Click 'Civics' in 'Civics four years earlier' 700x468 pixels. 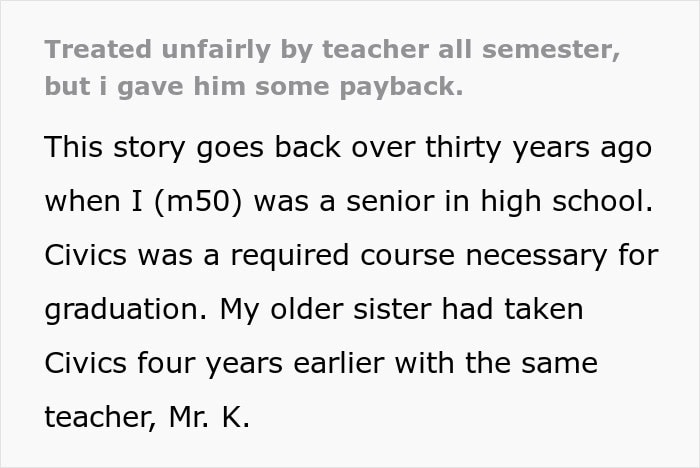[86, 364]
